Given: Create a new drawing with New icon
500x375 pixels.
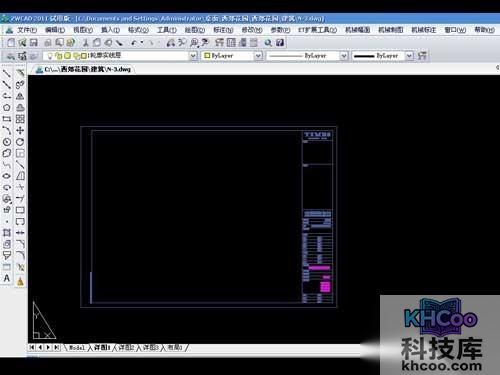Looking at the screenshot, I should tap(11, 43).
